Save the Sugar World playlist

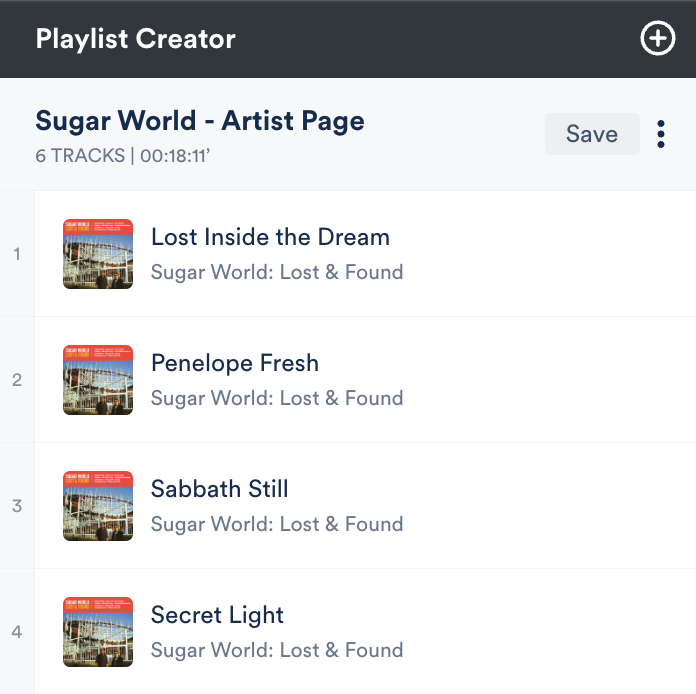pyautogui.click(x=592, y=134)
